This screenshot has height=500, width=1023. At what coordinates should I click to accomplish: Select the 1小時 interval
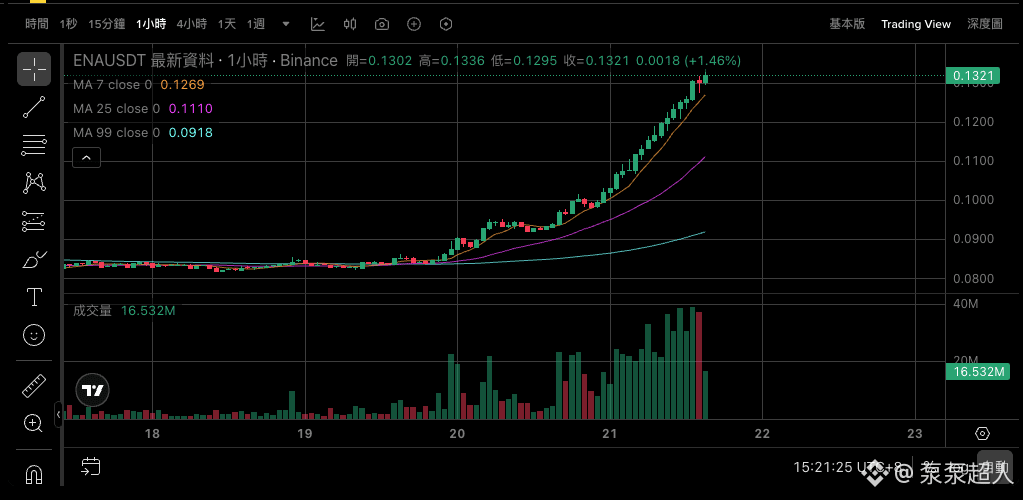click(151, 24)
